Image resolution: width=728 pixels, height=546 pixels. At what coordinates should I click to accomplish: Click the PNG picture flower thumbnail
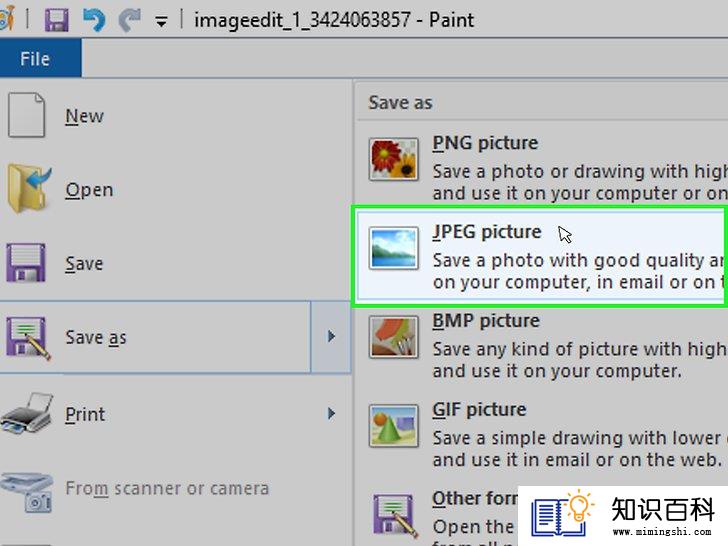pyautogui.click(x=394, y=159)
